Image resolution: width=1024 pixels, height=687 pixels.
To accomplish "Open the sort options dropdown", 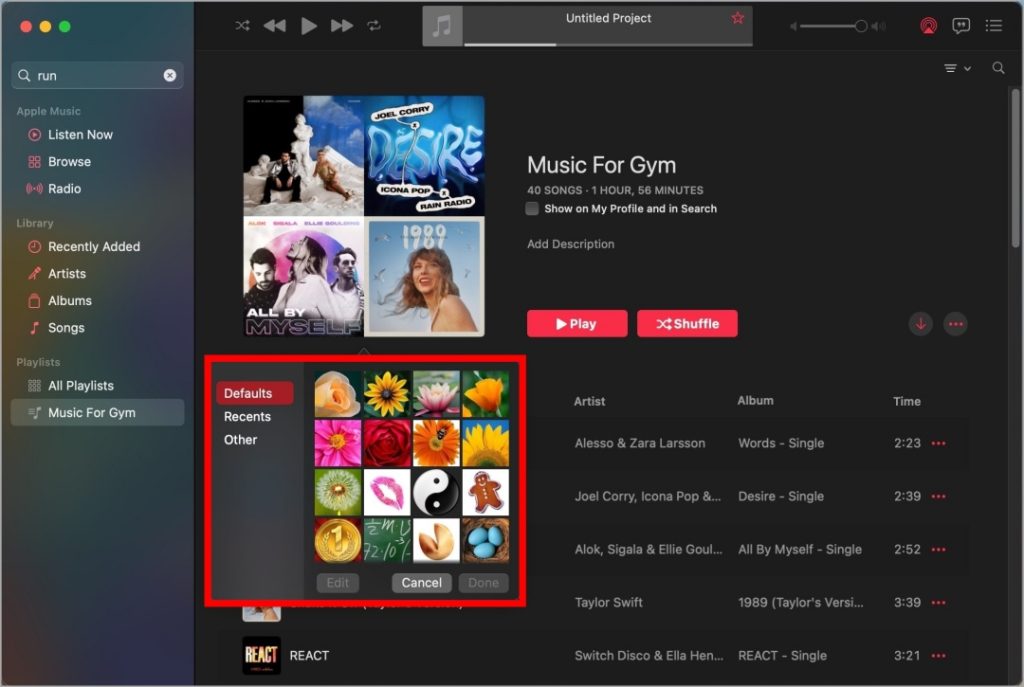I will tap(957, 68).
